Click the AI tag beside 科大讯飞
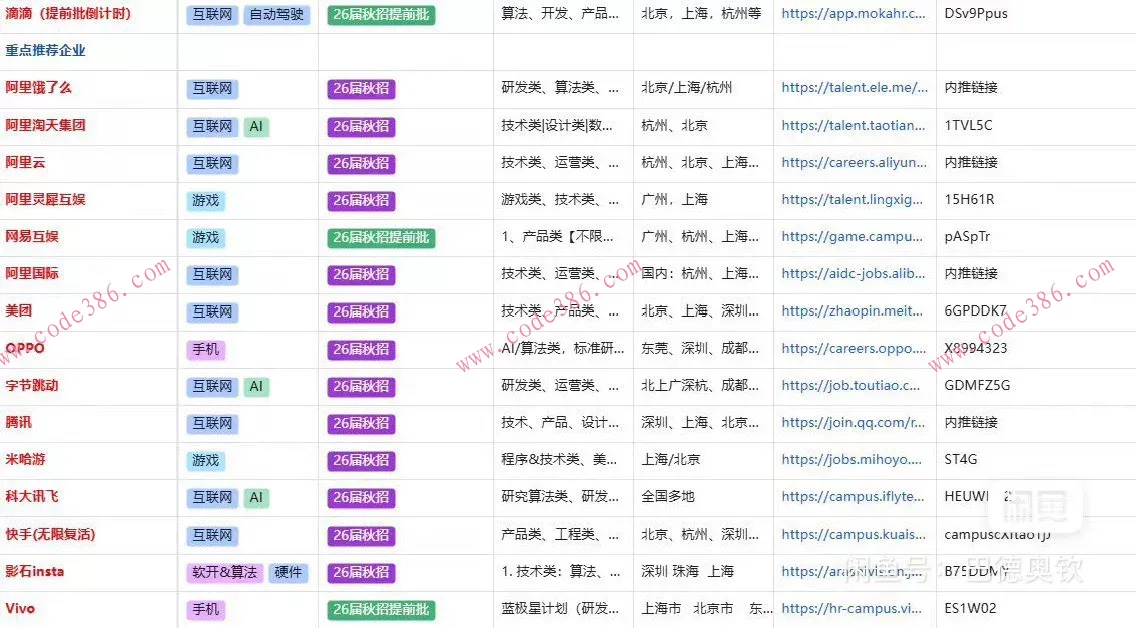The image size is (1136, 628). point(256,497)
